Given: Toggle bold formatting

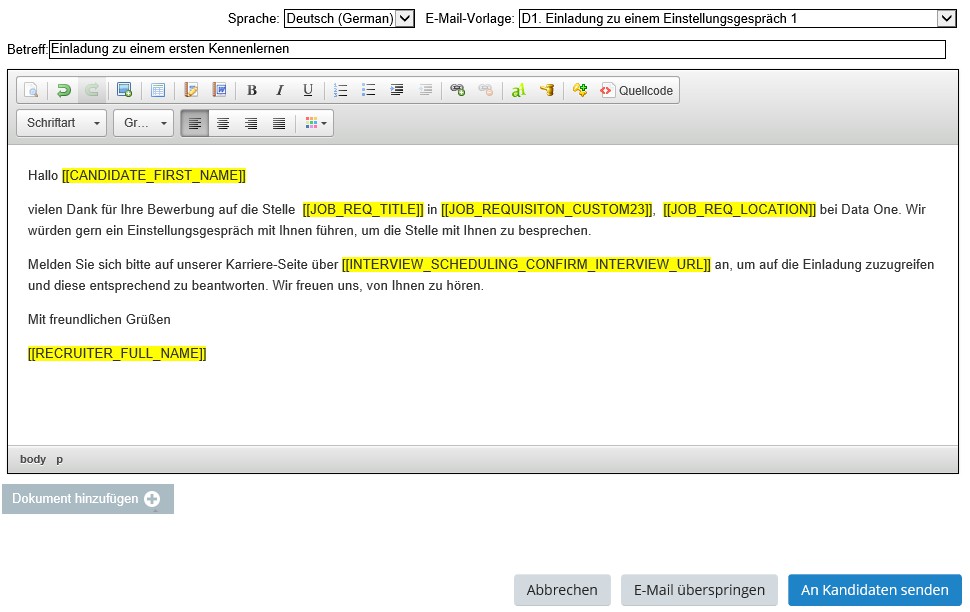Looking at the screenshot, I should click(252, 91).
